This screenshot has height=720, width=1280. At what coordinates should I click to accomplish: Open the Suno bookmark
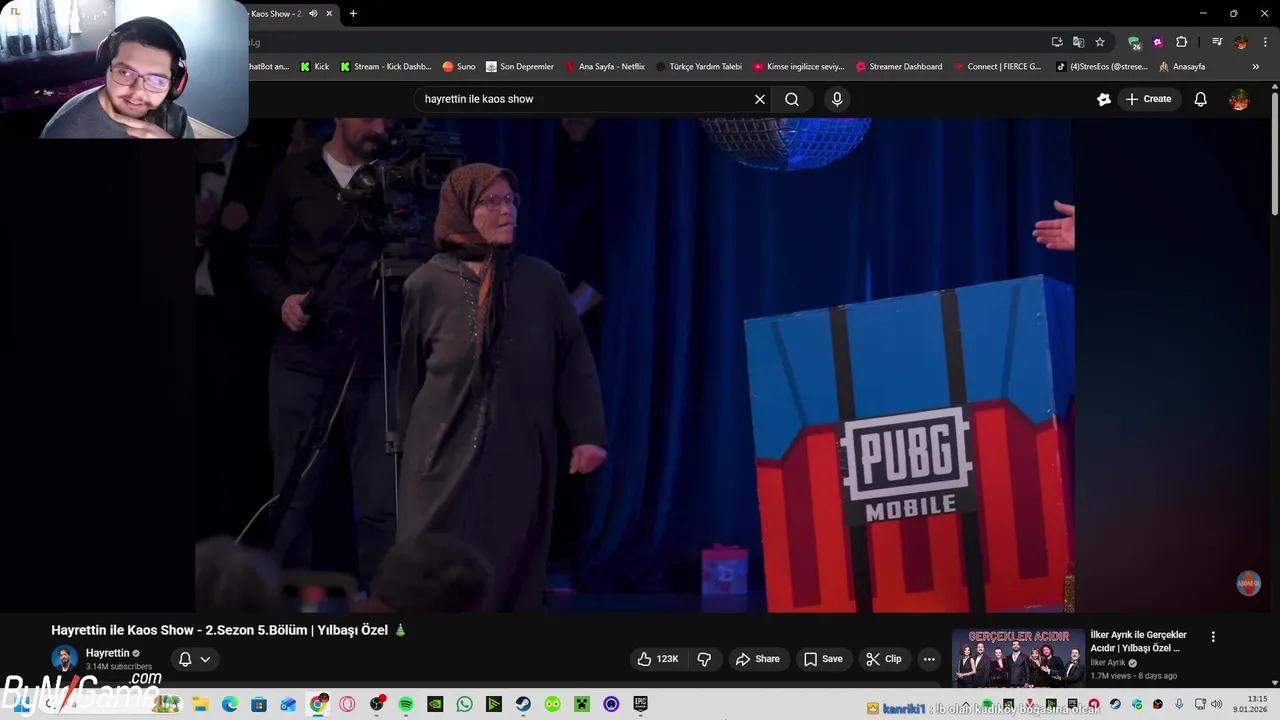459,67
